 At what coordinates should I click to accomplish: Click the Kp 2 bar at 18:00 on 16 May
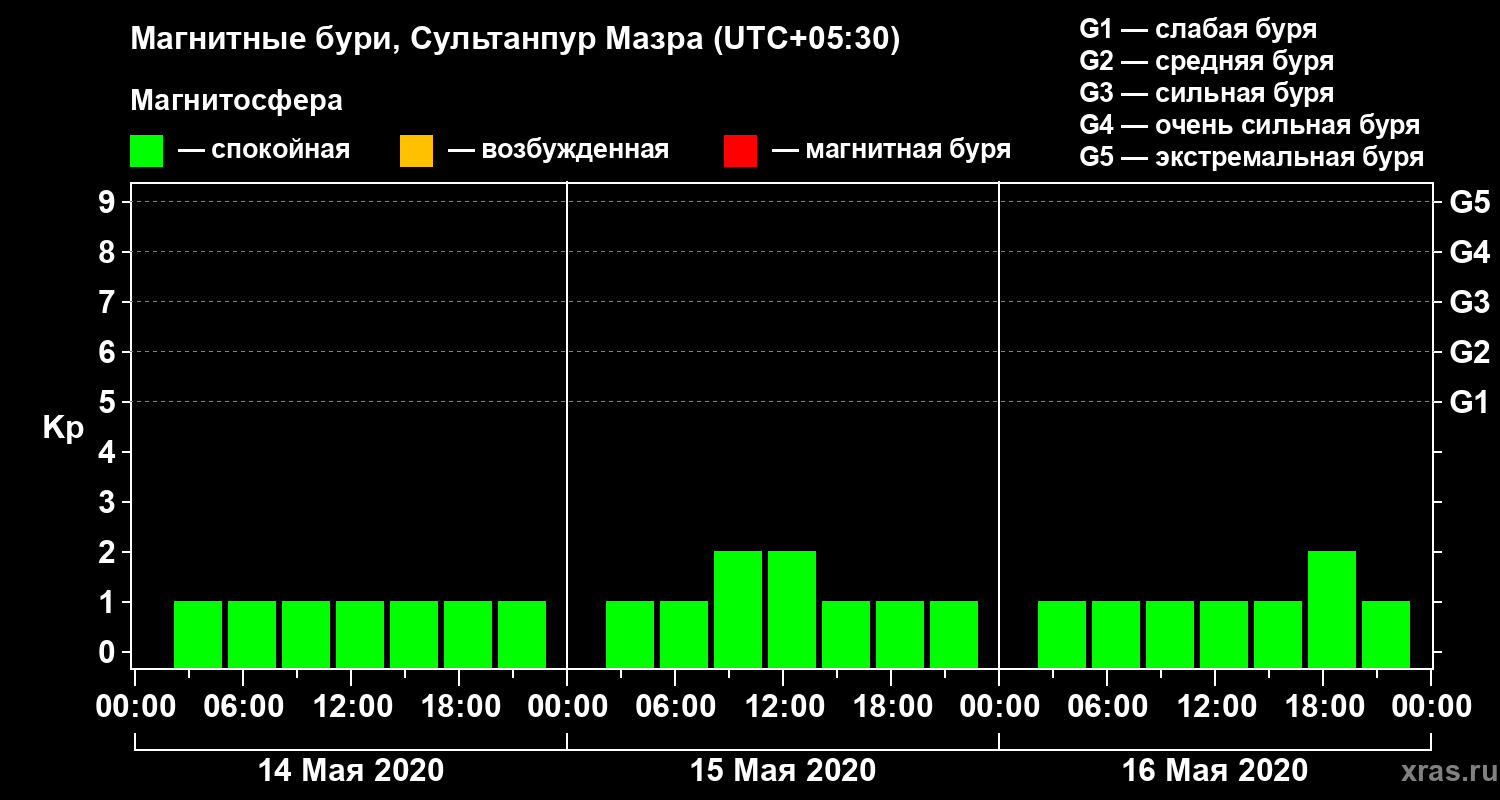(1332, 609)
